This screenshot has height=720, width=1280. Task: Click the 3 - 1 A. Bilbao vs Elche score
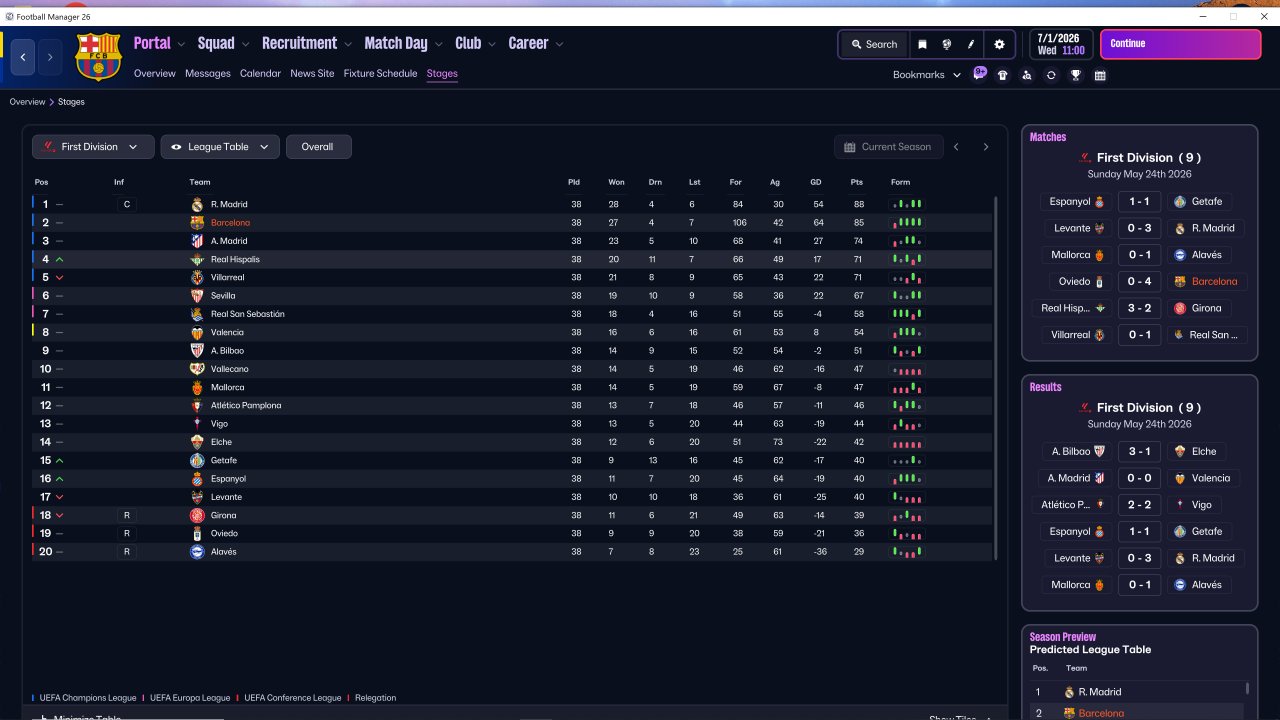[1139, 452]
